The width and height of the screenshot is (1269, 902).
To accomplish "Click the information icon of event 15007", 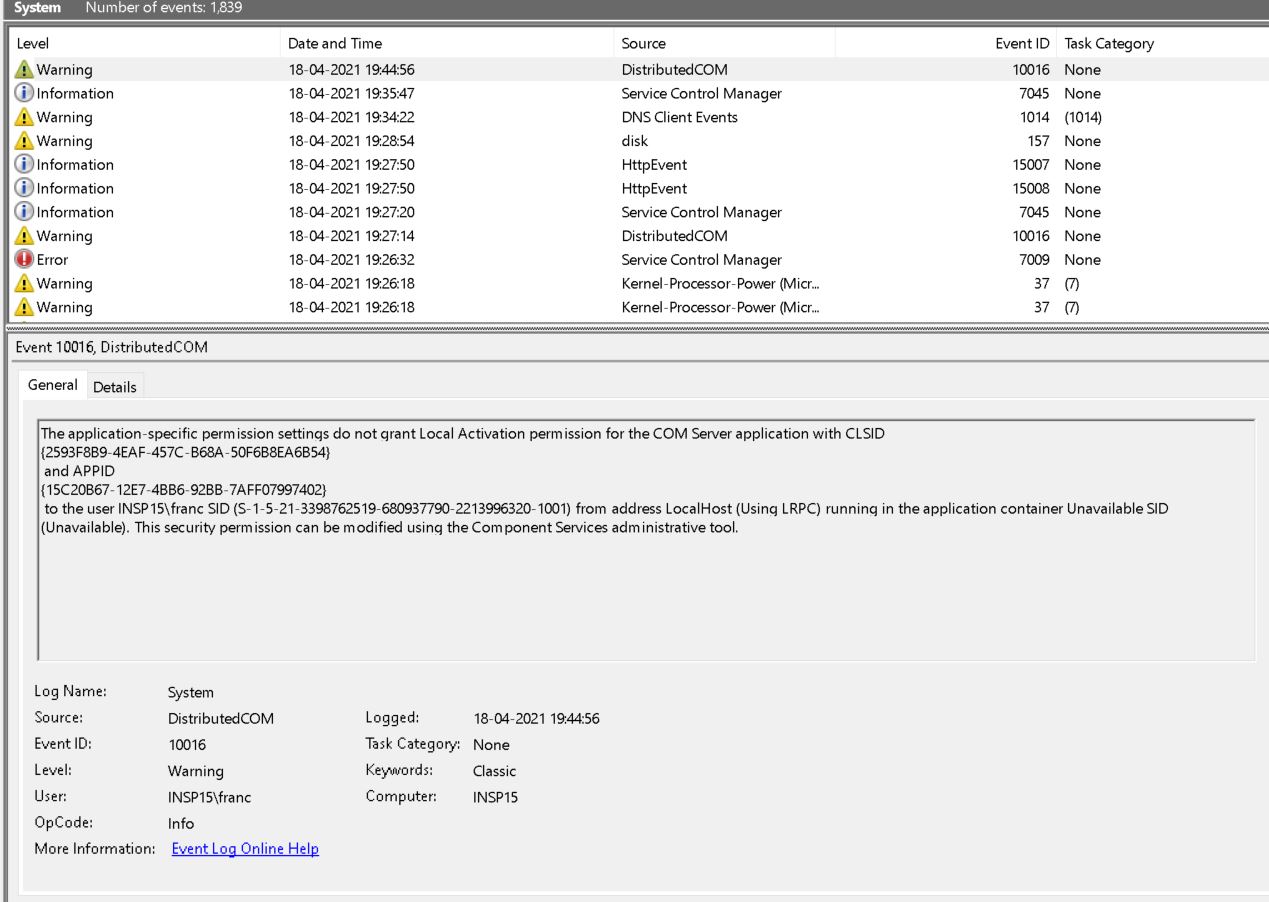I will coord(24,165).
